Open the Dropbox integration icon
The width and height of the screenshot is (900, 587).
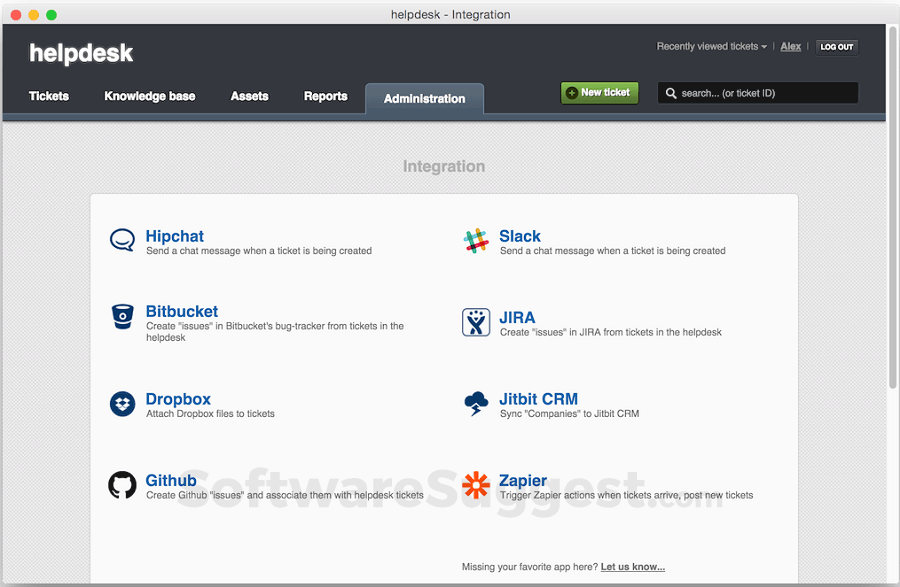122,404
